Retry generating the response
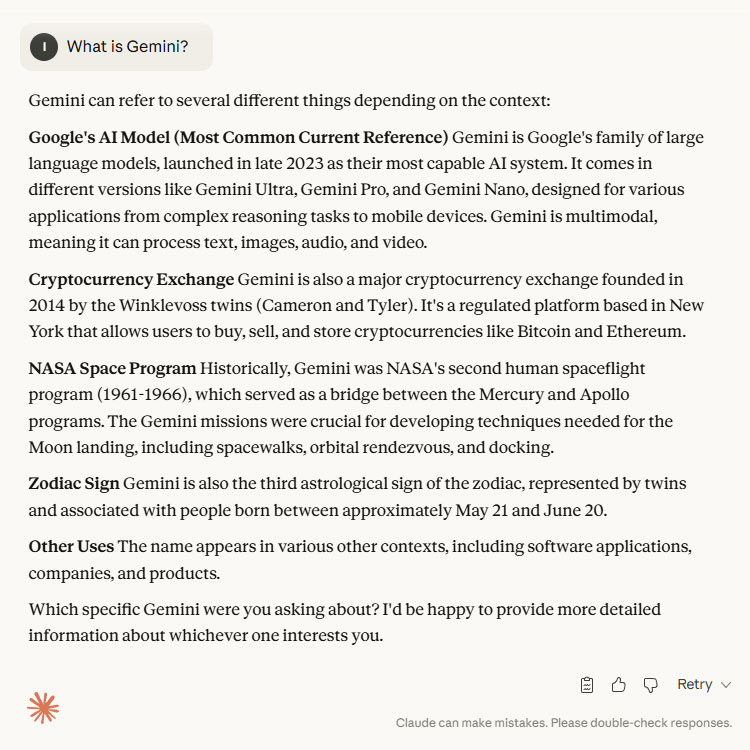 tap(694, 685)
